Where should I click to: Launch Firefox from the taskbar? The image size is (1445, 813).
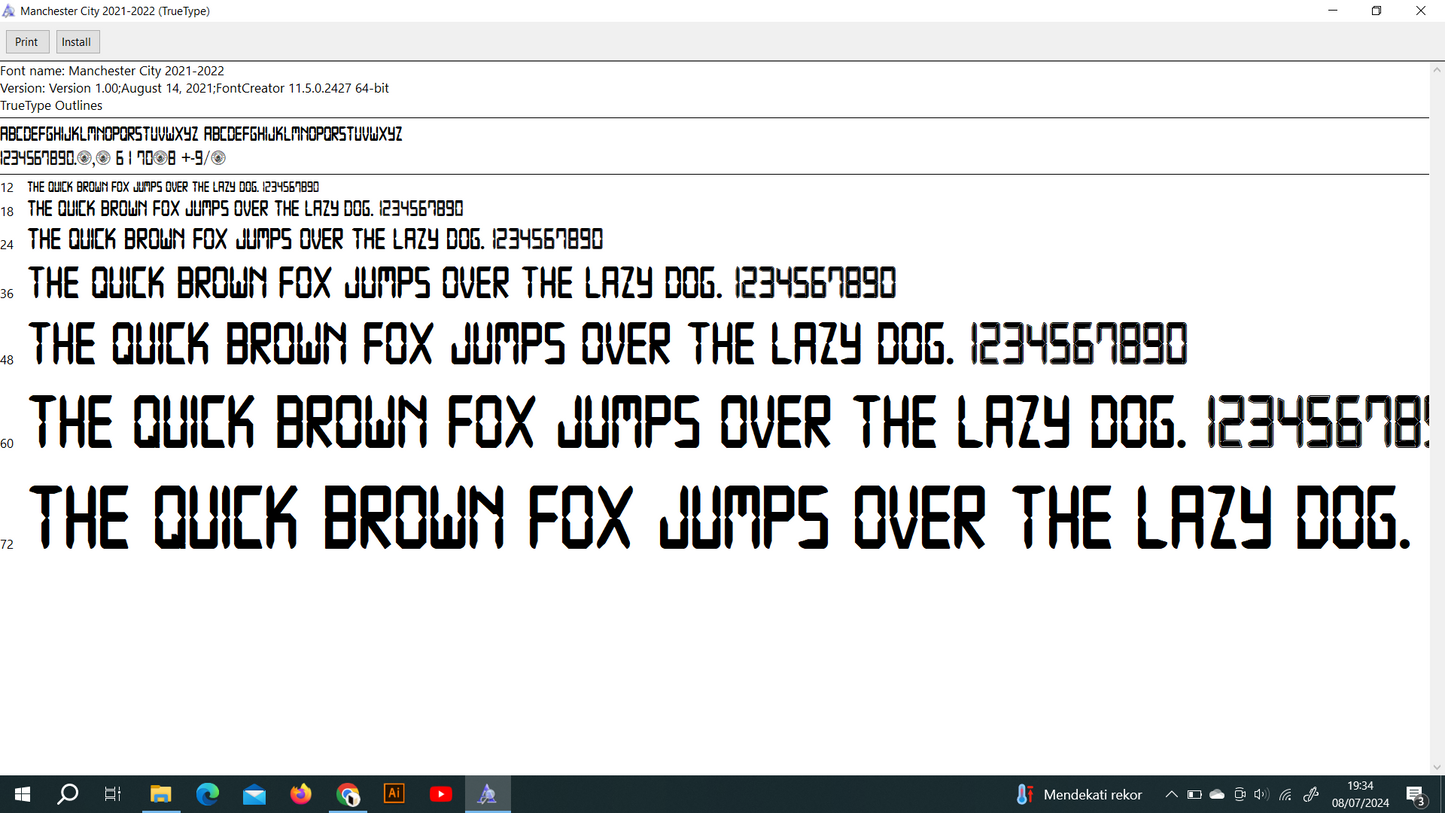point(301,795)
